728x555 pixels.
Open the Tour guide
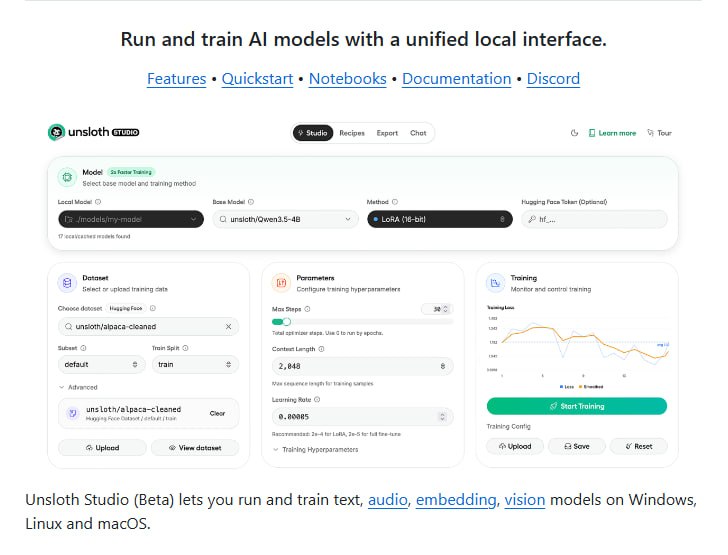659,133
